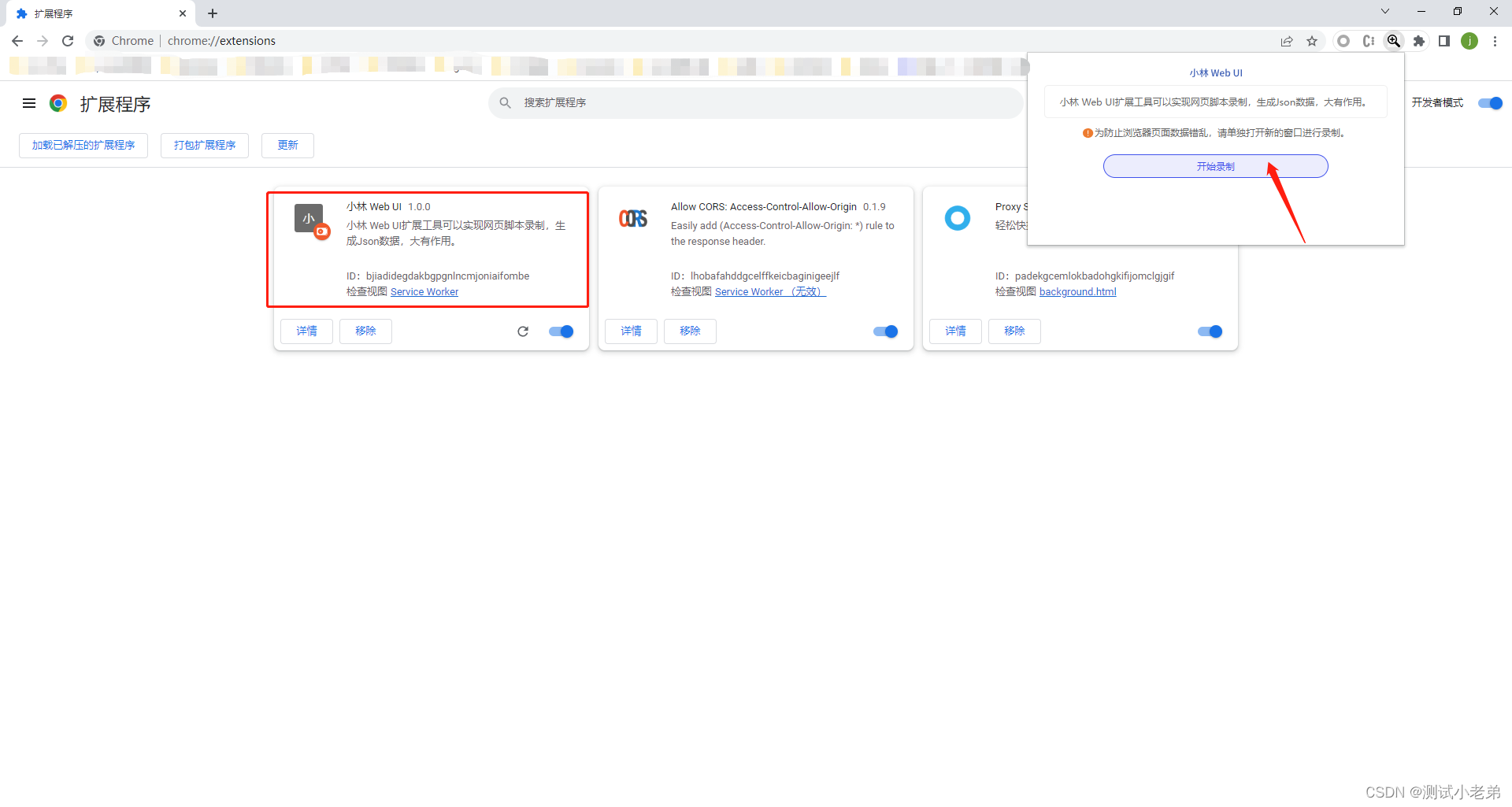The height and width of the screenshot is (807, 1512).
Task: Click the 更新 button
Action: [287, 146]
